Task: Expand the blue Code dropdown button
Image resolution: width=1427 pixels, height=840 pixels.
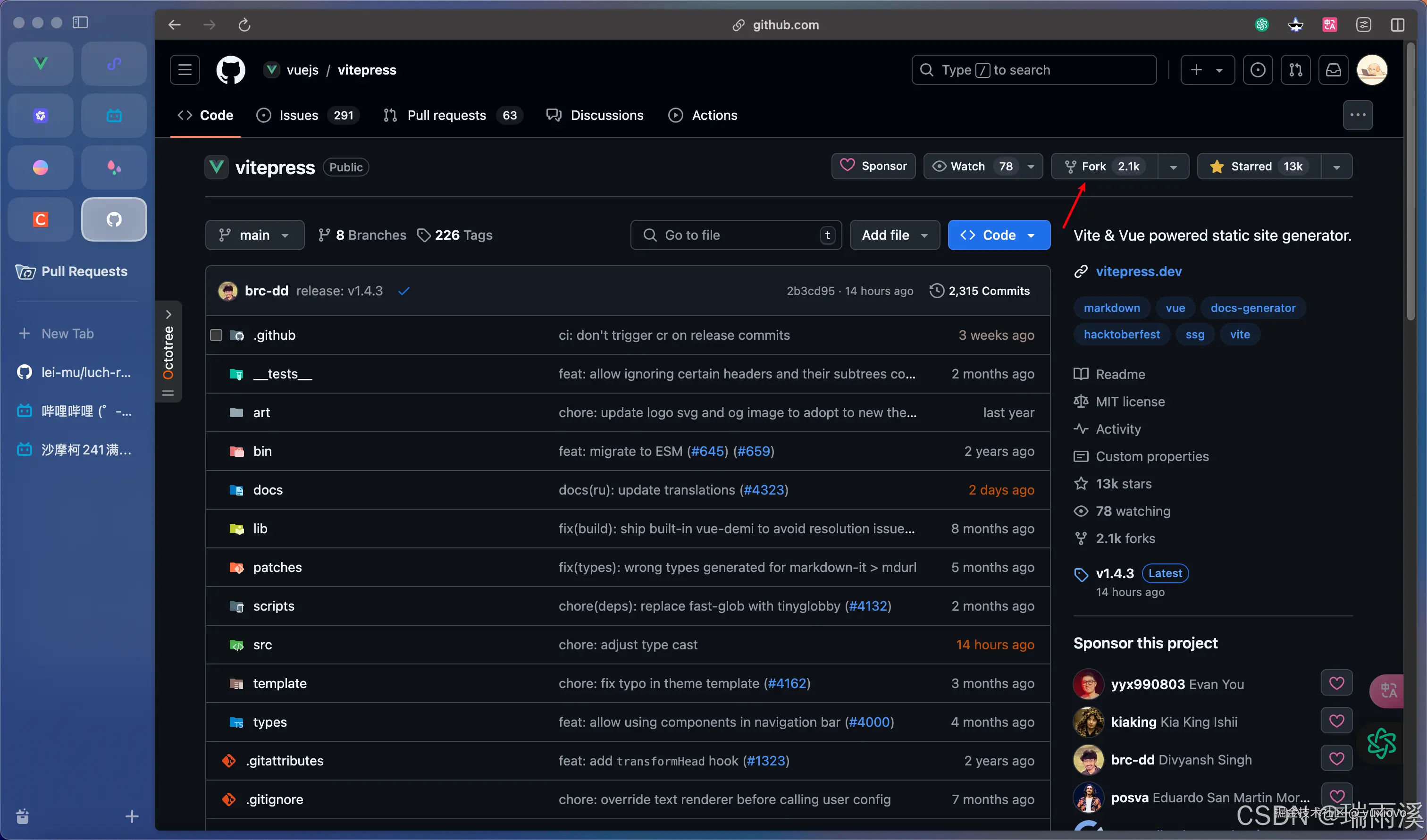Action: (x=999, y=235)
